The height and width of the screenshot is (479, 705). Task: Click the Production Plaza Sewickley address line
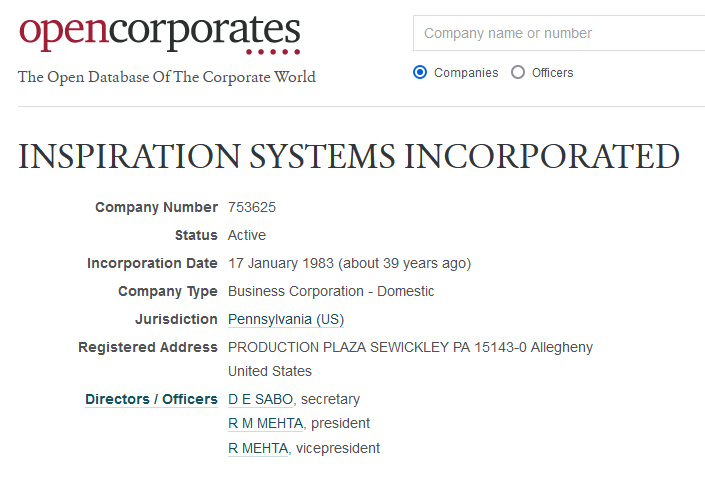click(x=410, y=347)
